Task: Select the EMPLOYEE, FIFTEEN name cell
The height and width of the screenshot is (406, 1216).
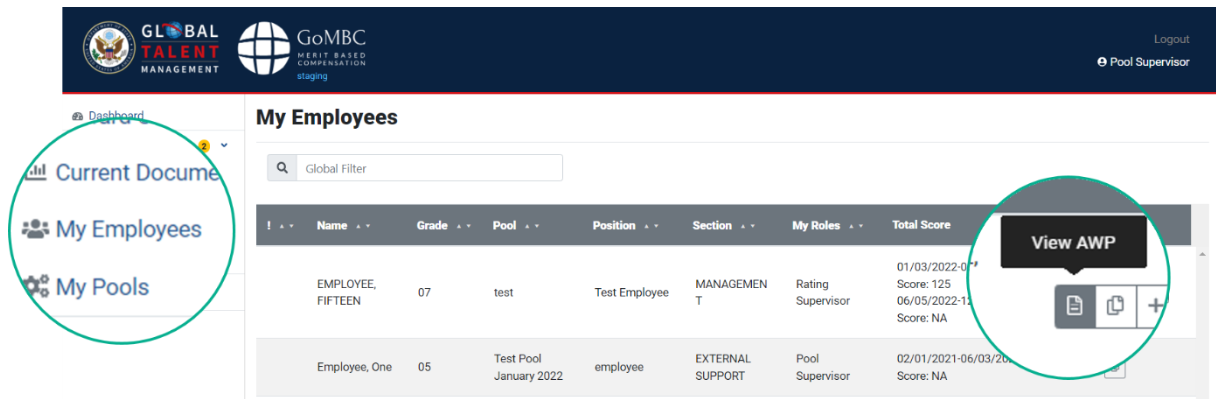Action: tap(346, 293)
